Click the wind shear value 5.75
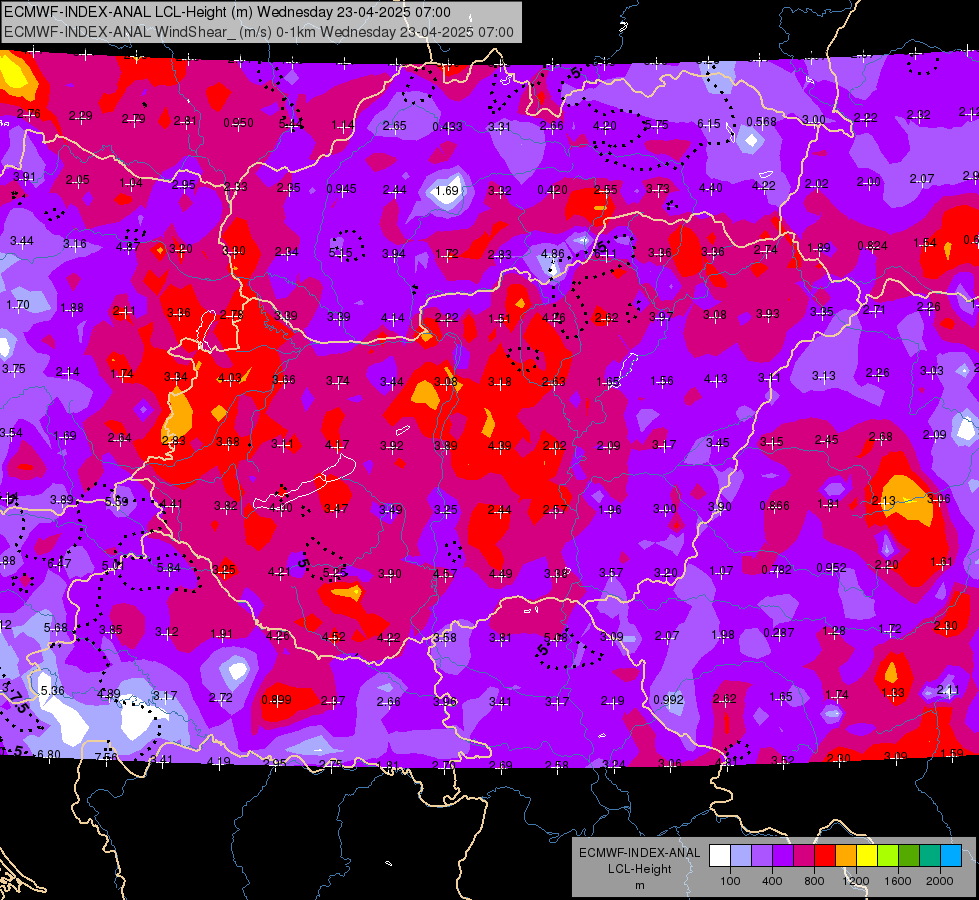This screenshot has height=900, width=979. click(656, 125)
